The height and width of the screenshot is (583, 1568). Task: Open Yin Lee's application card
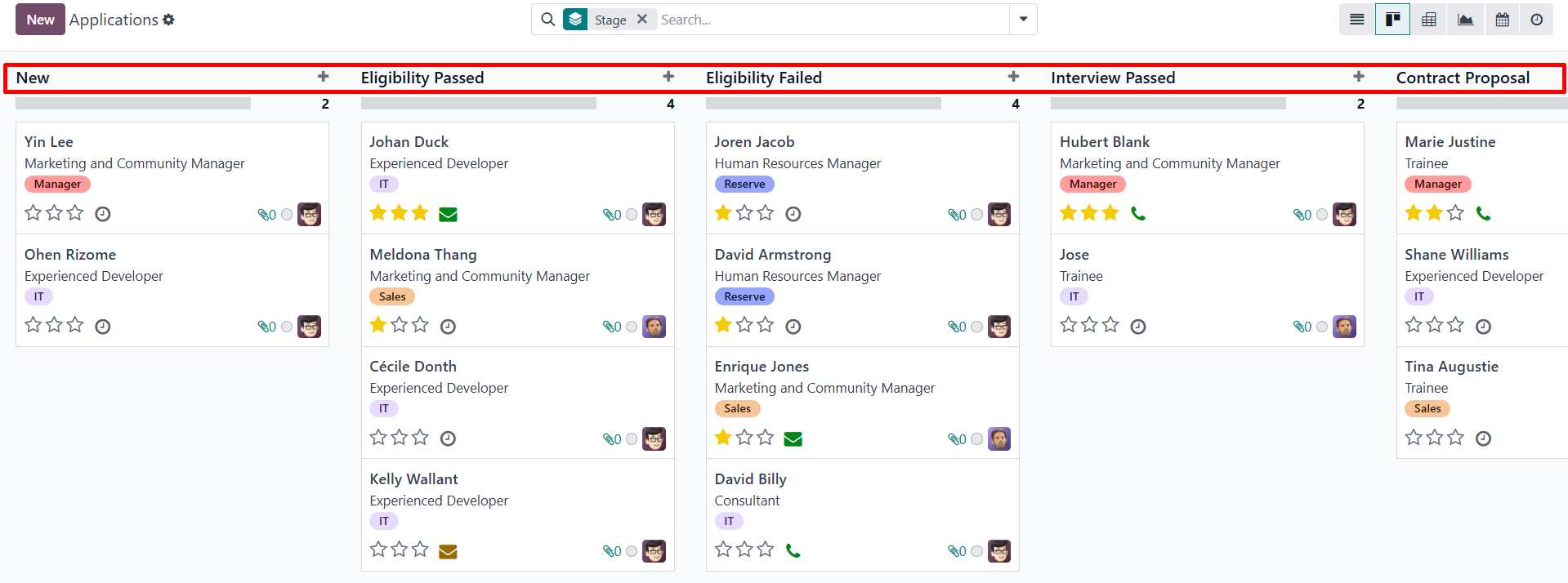(x=172, y=178)
